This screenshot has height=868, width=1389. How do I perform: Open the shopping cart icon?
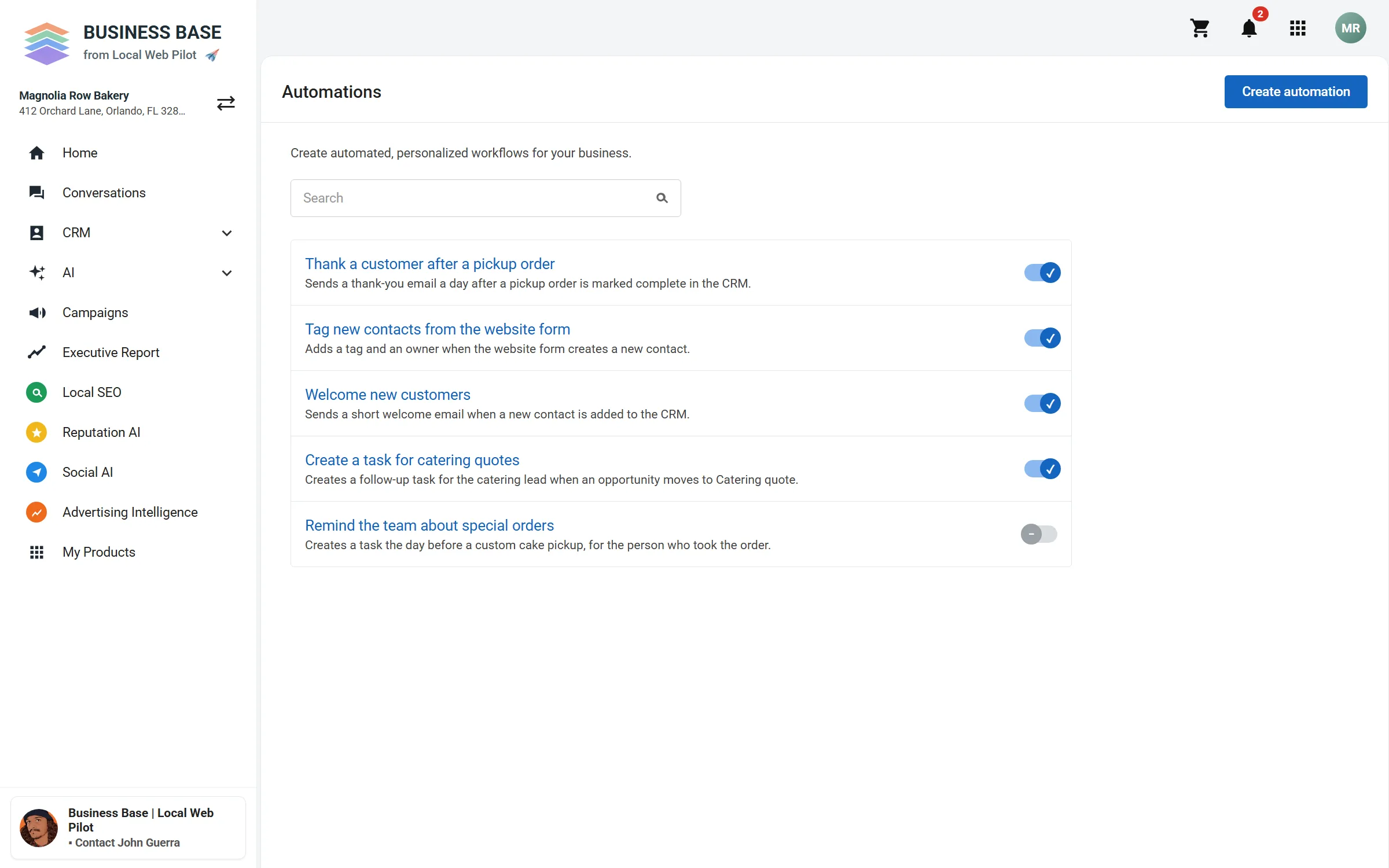click(1200, 28)
